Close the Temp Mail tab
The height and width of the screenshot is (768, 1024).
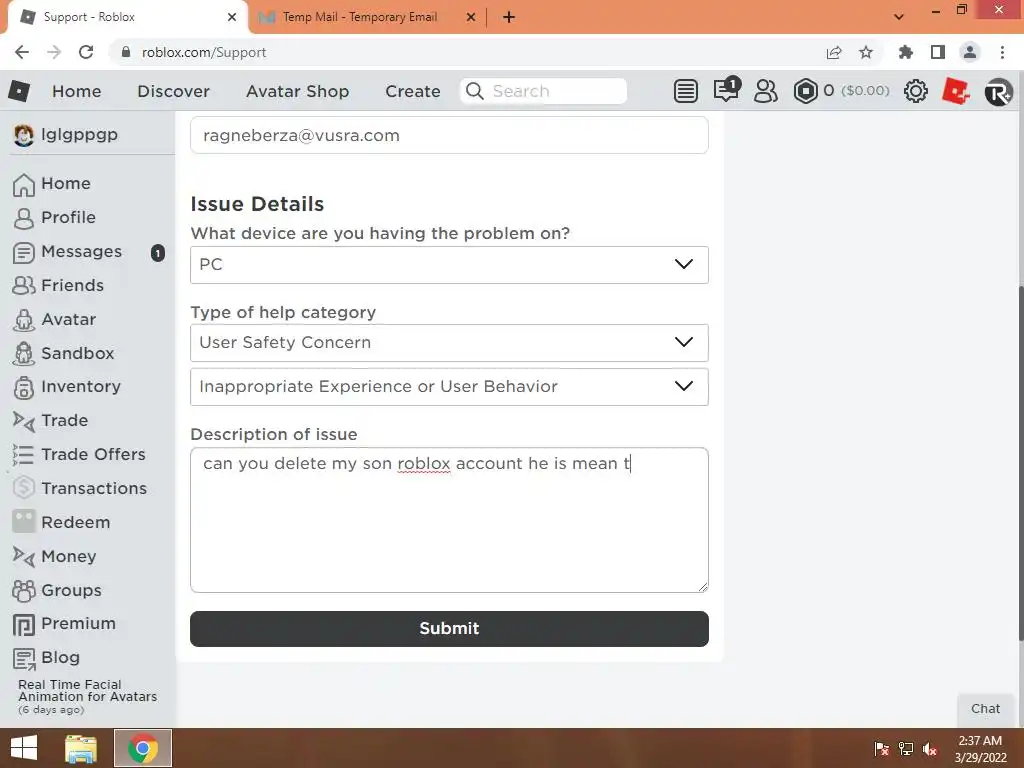(470, 17)
